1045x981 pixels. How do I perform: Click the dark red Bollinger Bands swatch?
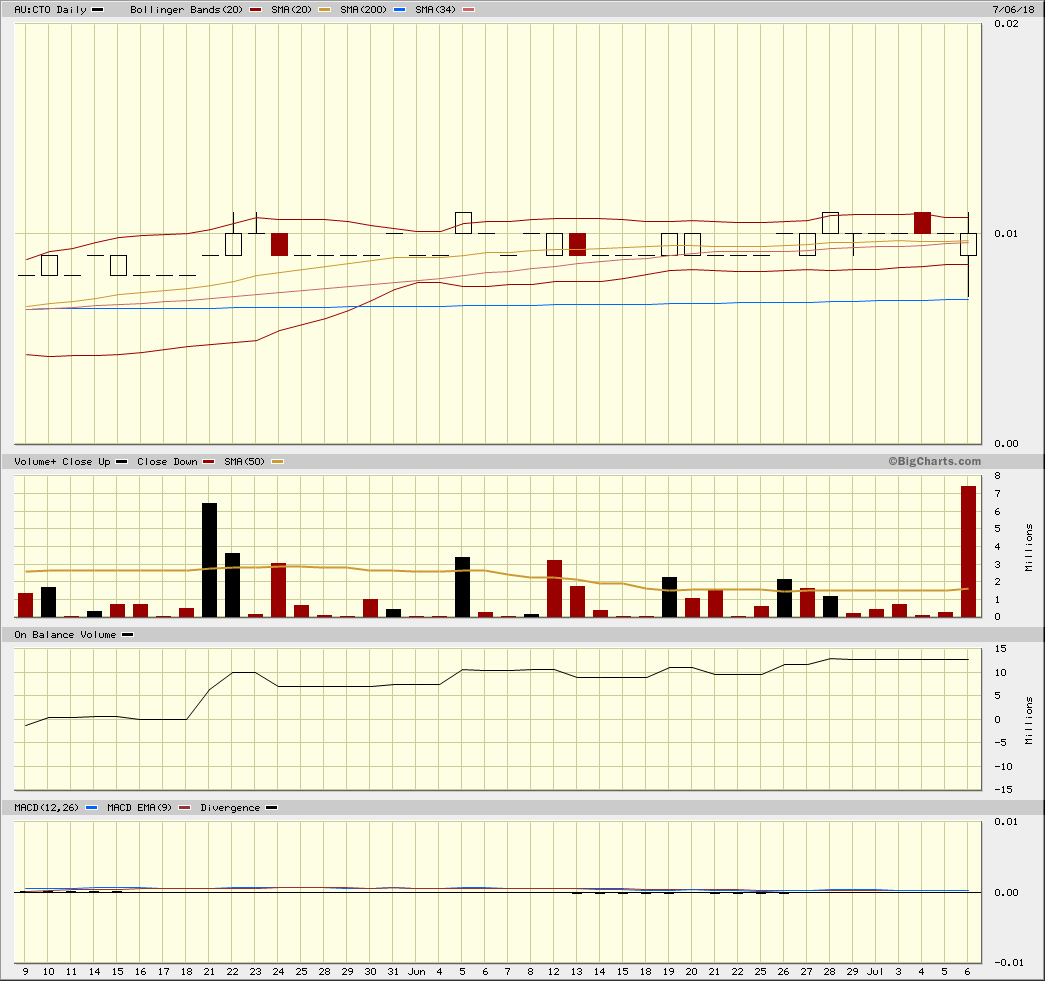255,10
